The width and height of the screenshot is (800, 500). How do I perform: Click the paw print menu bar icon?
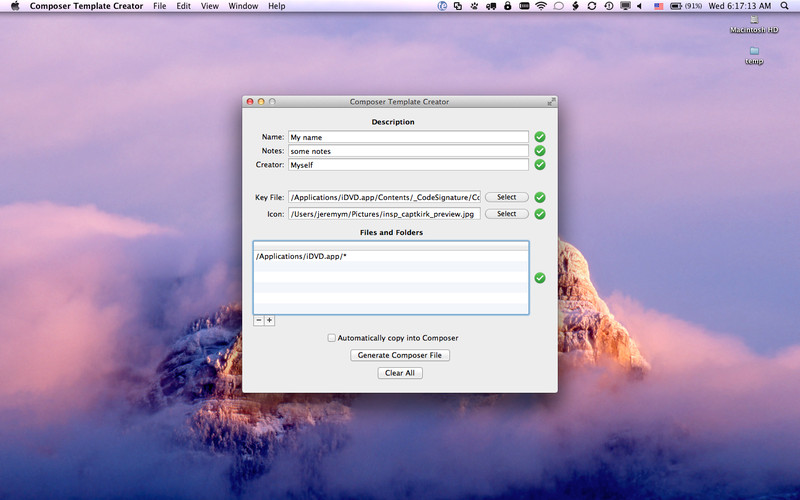pos(474,6)
